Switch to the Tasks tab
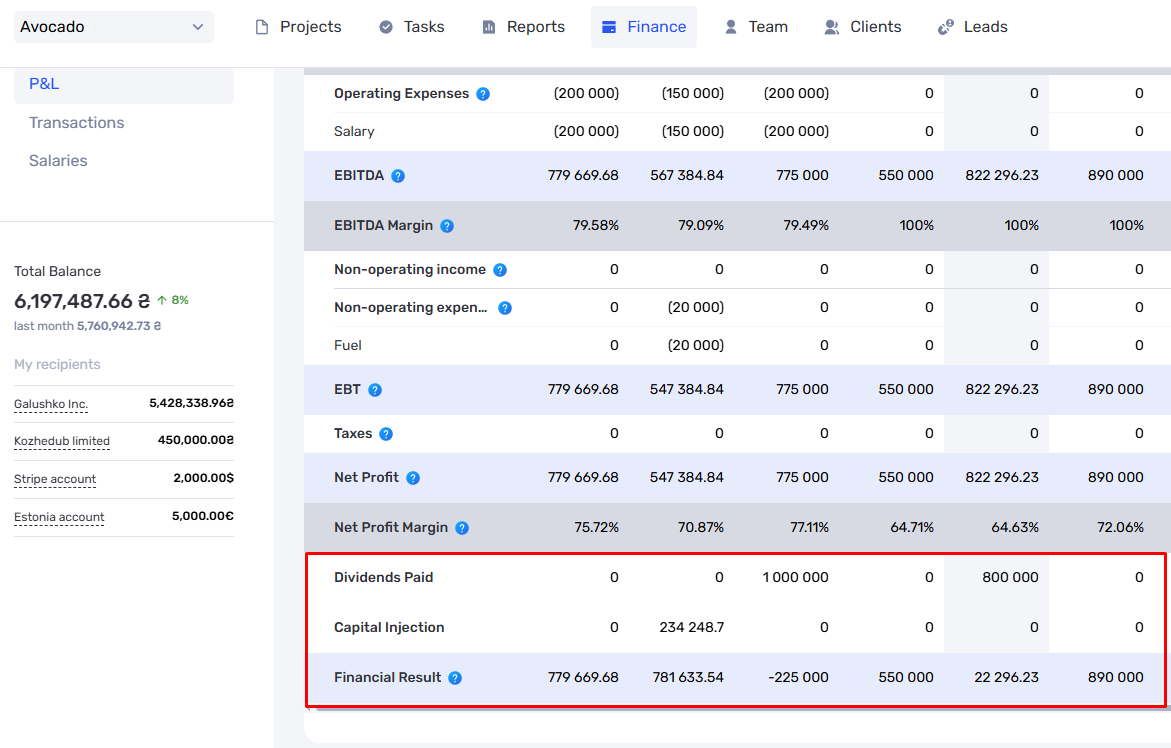 pos(411,27)
